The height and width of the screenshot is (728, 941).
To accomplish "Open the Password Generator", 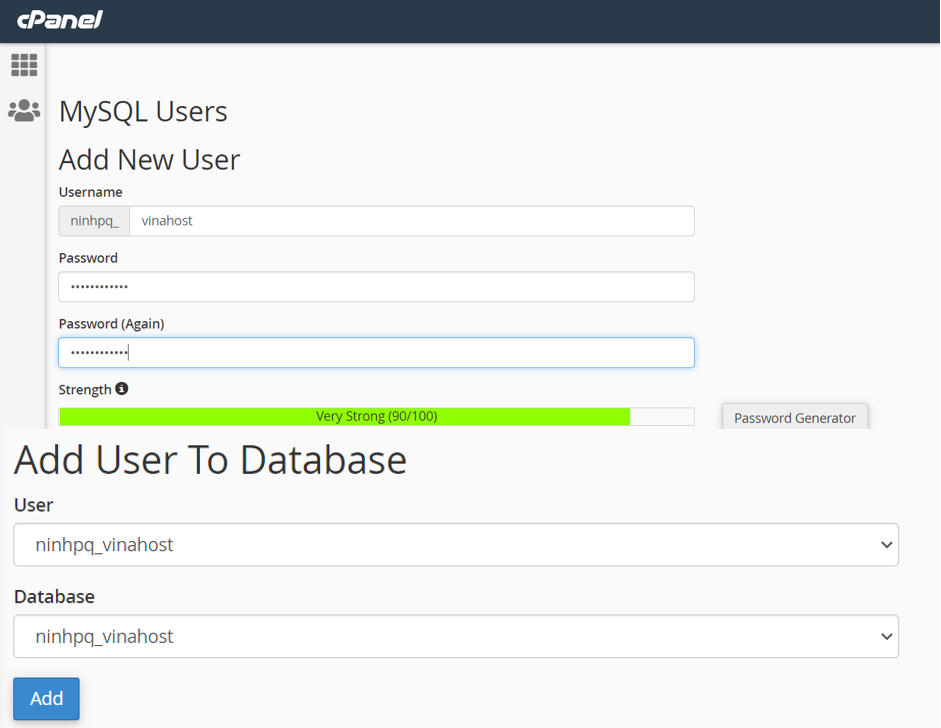I will pyautogui.click(x=794, y=418).
